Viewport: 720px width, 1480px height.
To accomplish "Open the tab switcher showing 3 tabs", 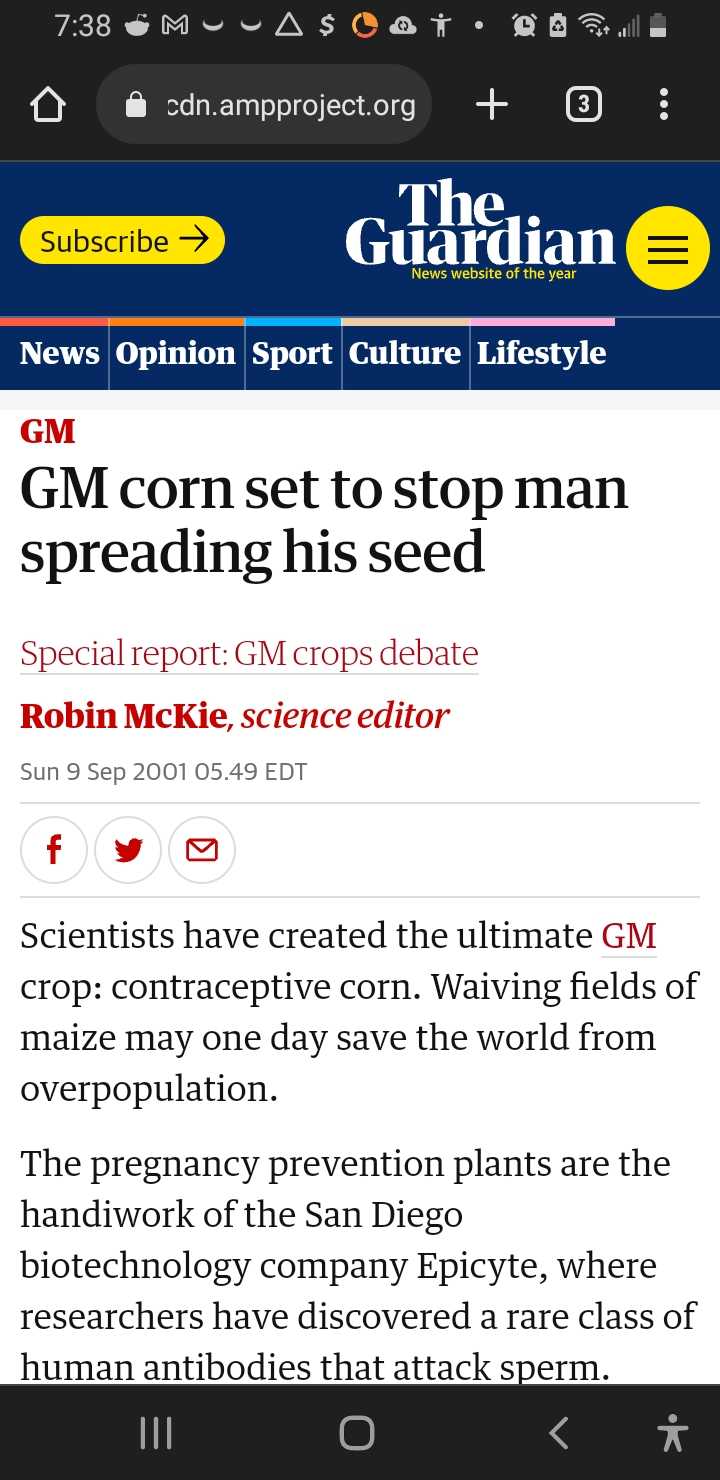I will pos(584,104).
